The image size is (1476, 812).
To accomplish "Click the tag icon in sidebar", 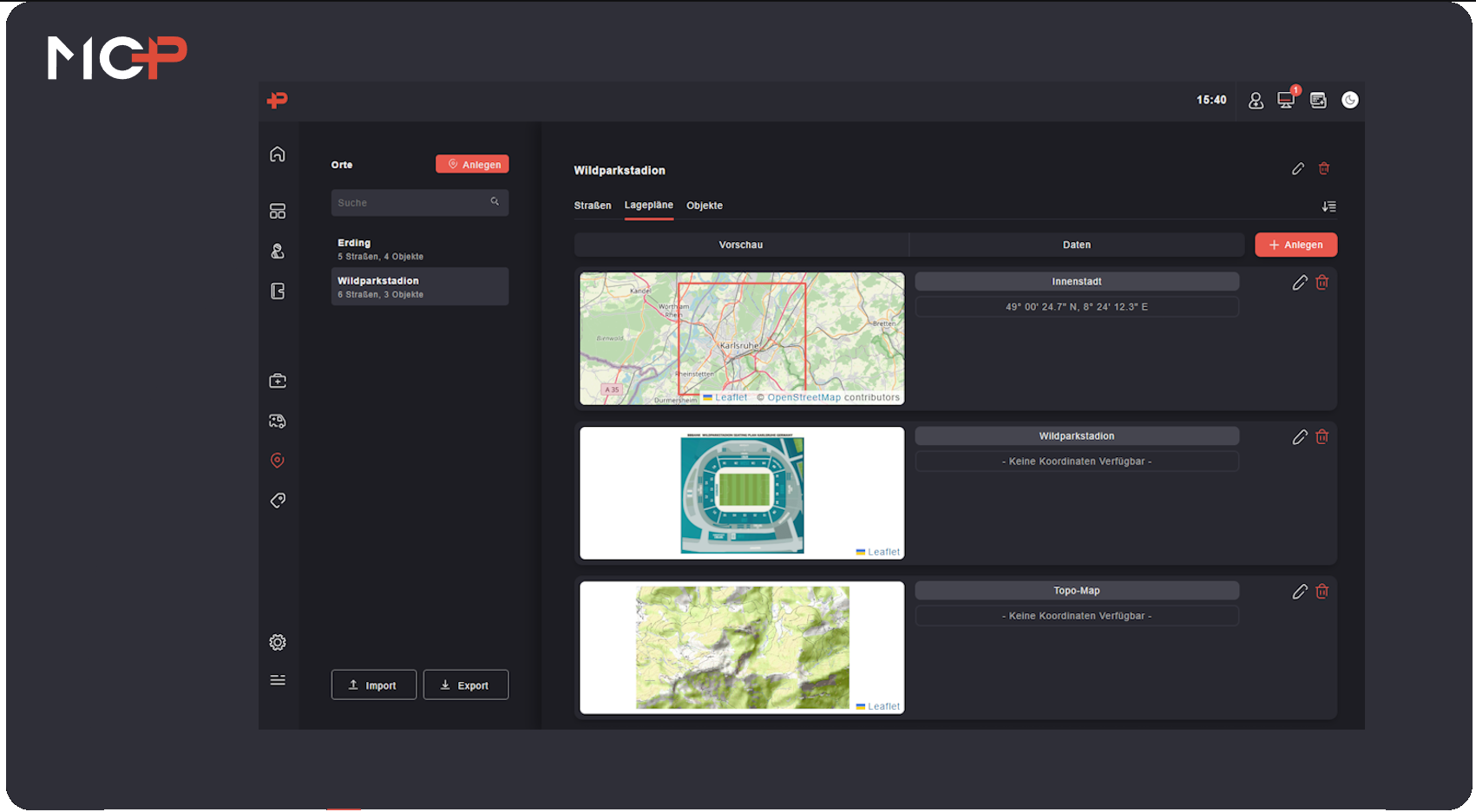I will pyautogui.click(x=278, y=501).
